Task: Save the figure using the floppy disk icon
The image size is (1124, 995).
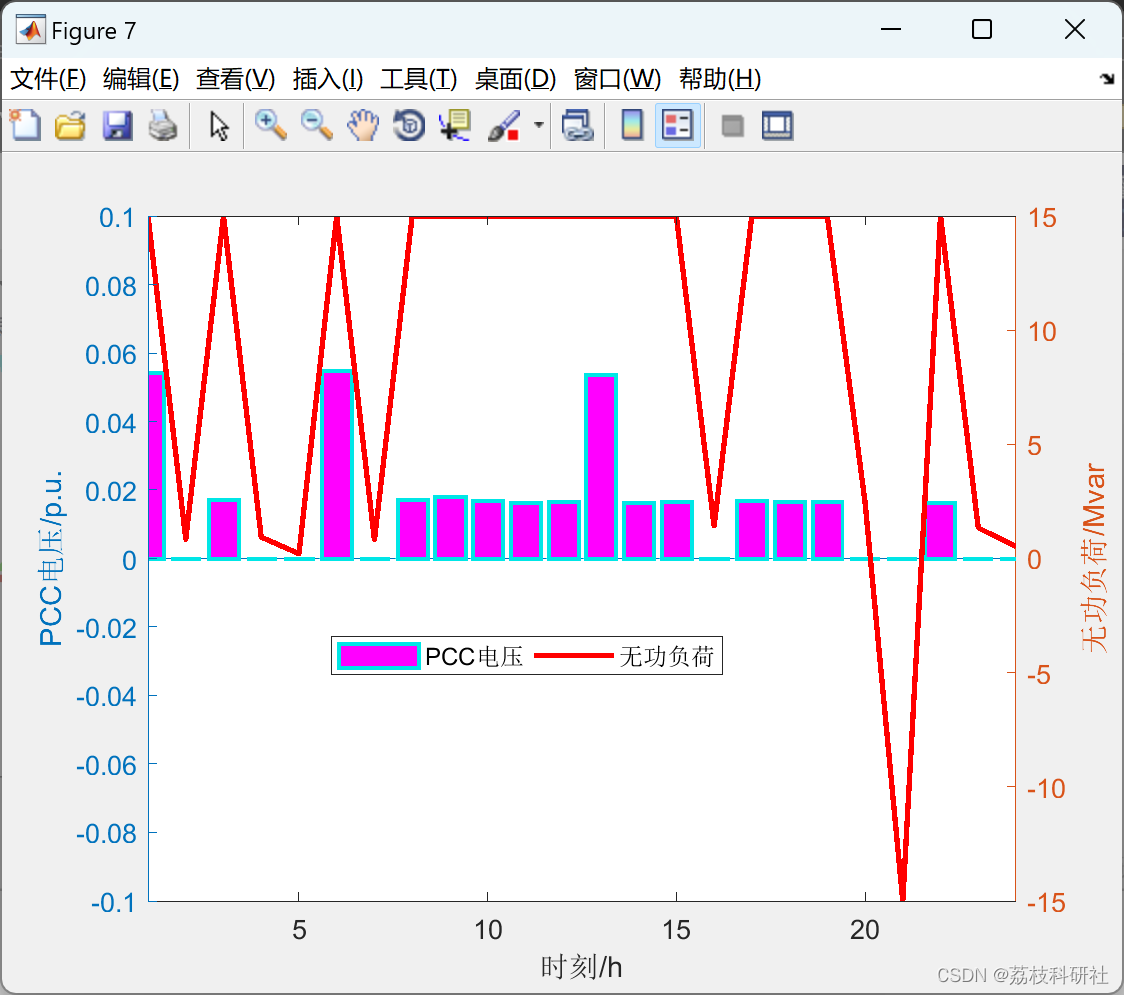Action: [117, 126]
